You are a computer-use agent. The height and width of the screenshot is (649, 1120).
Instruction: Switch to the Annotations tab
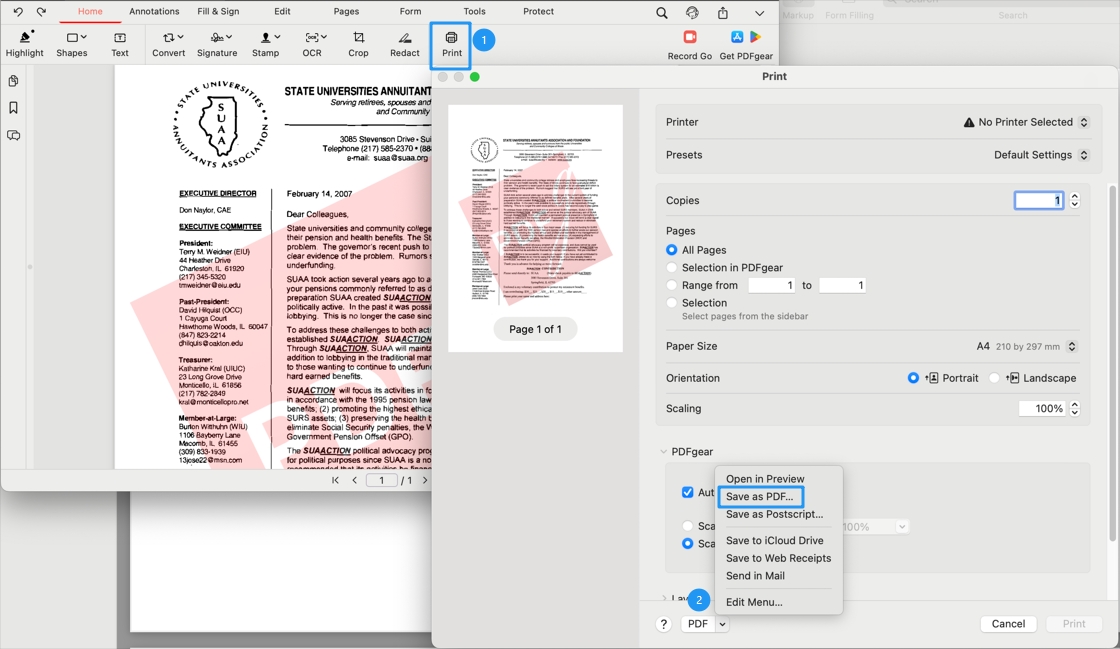(x=154, y=11)
